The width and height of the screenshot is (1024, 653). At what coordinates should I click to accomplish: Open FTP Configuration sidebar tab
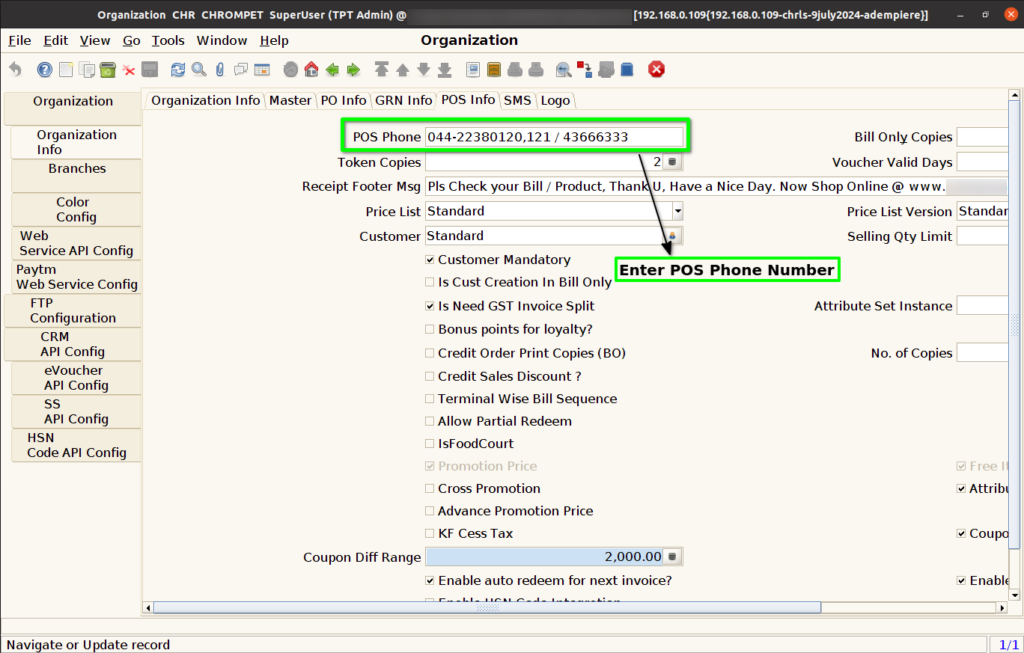72,311
